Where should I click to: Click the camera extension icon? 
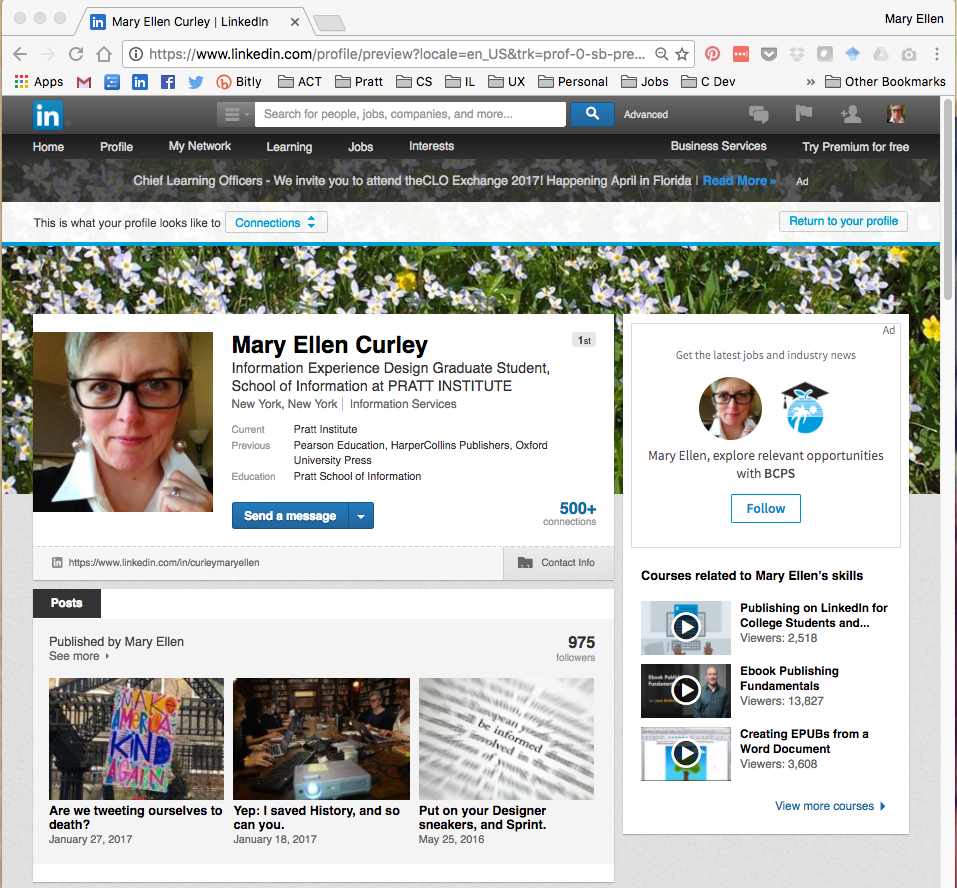[909, 54]
